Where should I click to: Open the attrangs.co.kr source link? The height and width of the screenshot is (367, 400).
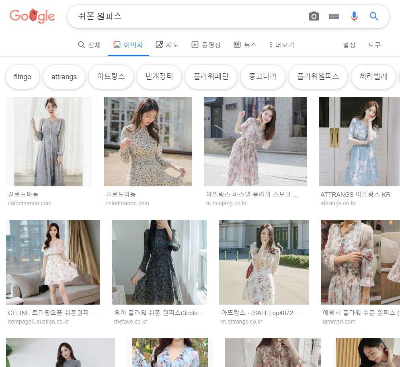click(x=338, y=203)
